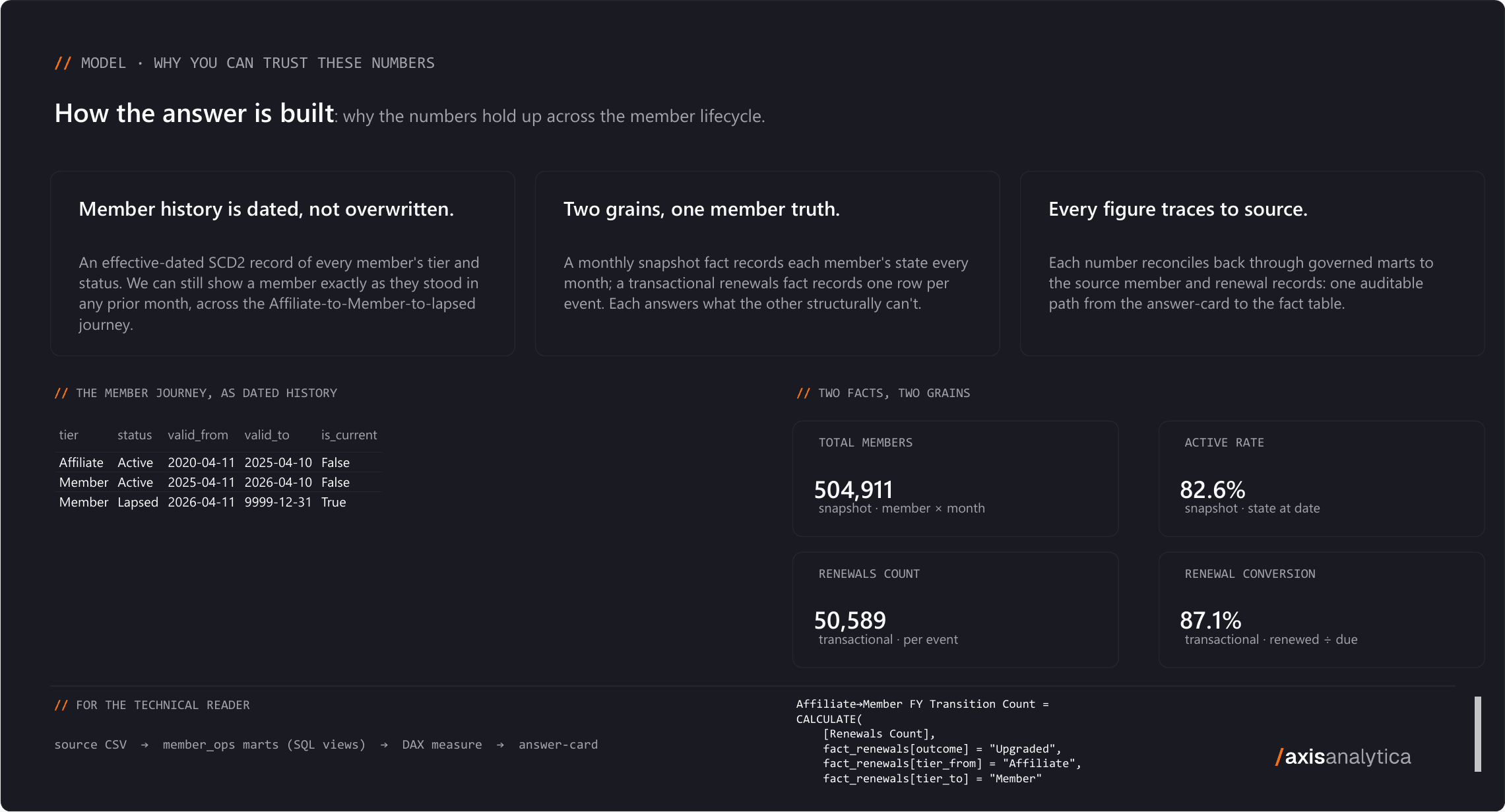Click the 'Every figure traces to source' card
Image resolution: width=1505 pixels, height=812 pixels.
pyautogui.click(x=1252, y=264)
